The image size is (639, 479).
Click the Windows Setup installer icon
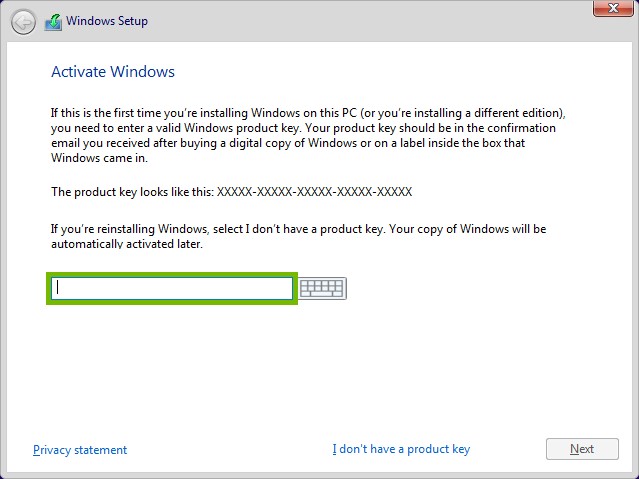(53, 22)
